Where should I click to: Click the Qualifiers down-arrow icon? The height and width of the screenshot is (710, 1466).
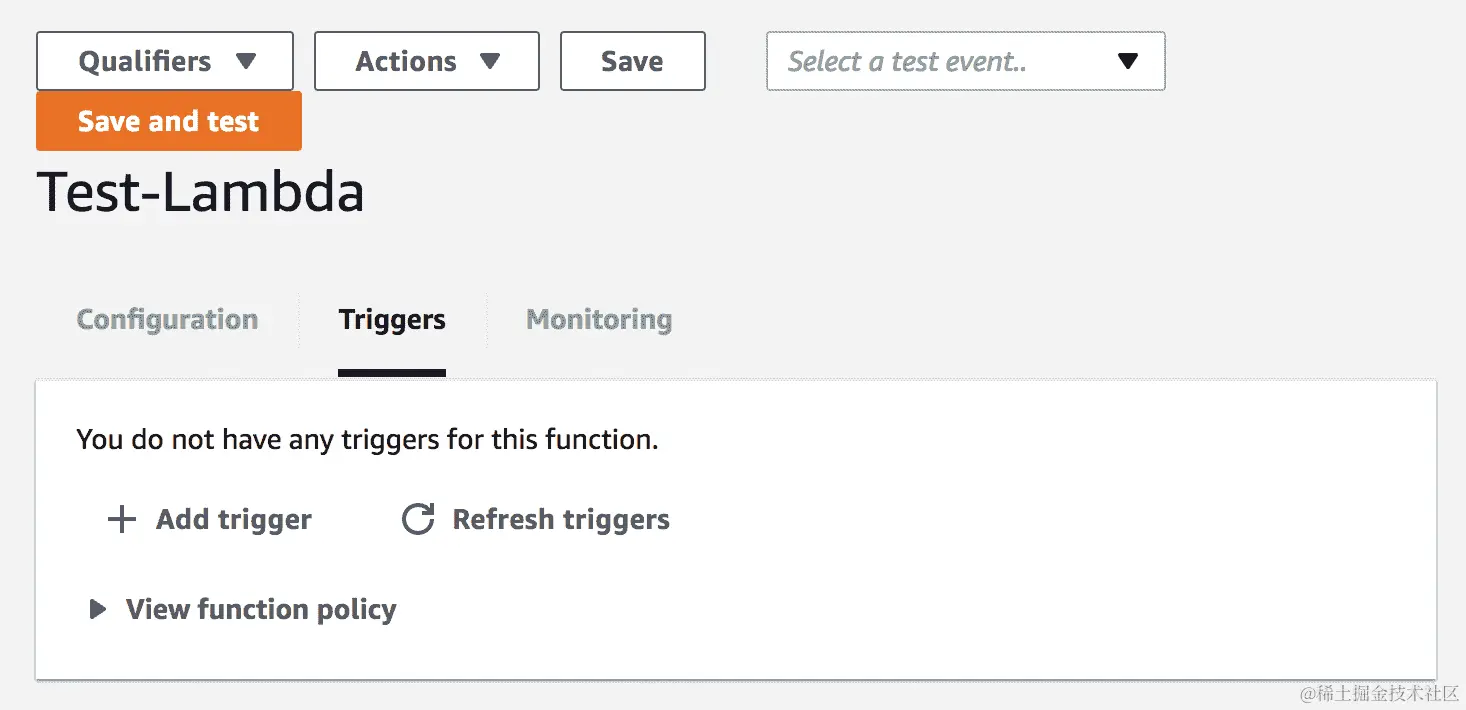pyautogui.click(x=246, y=61)
